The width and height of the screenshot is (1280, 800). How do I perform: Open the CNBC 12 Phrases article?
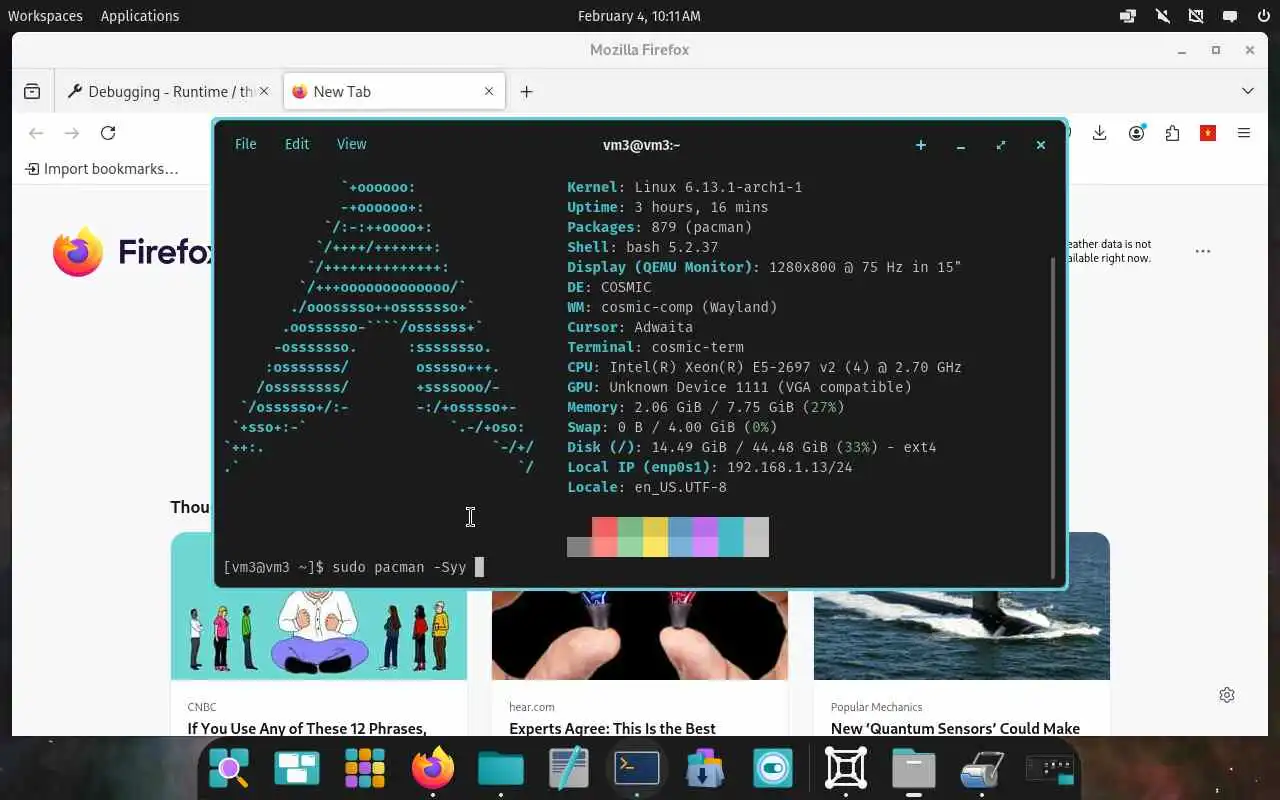tap(307, 728)
